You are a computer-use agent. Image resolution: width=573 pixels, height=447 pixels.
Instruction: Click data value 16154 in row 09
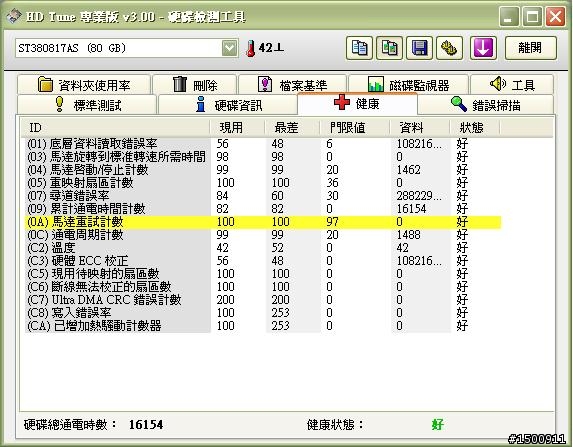tap(411, 209)
